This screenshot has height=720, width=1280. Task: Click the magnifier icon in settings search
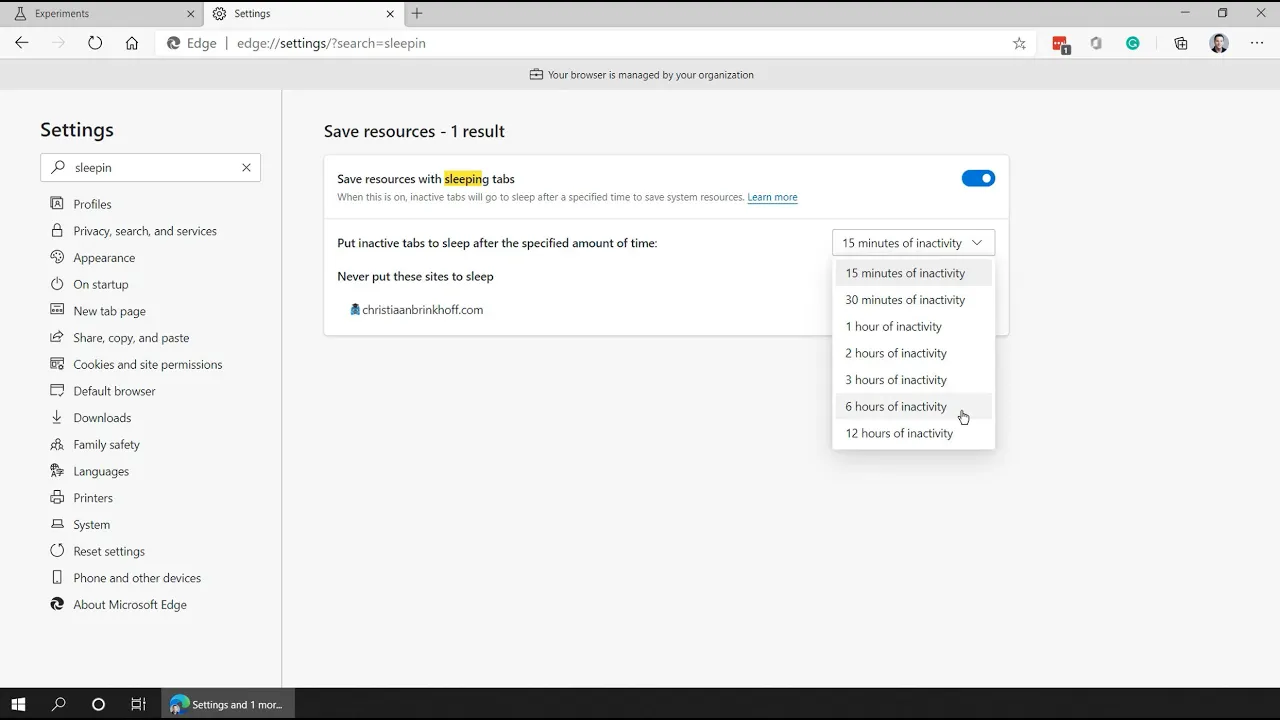coord(58,168)
